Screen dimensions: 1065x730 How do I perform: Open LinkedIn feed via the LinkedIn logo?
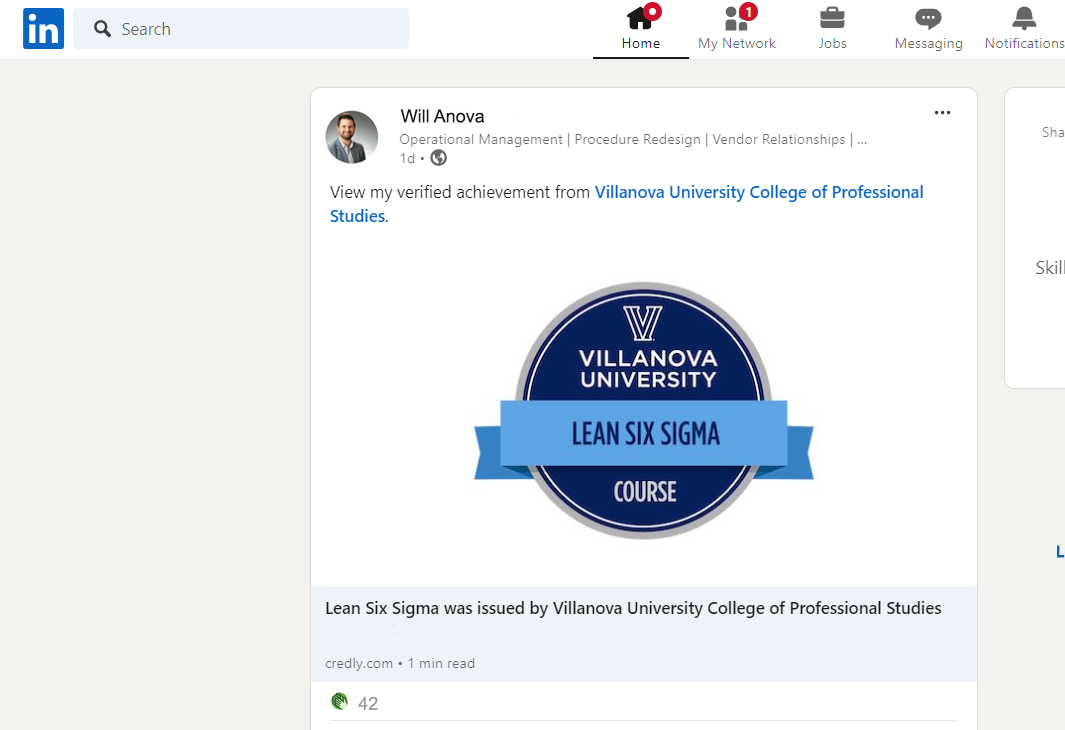(x=43, y=28)
